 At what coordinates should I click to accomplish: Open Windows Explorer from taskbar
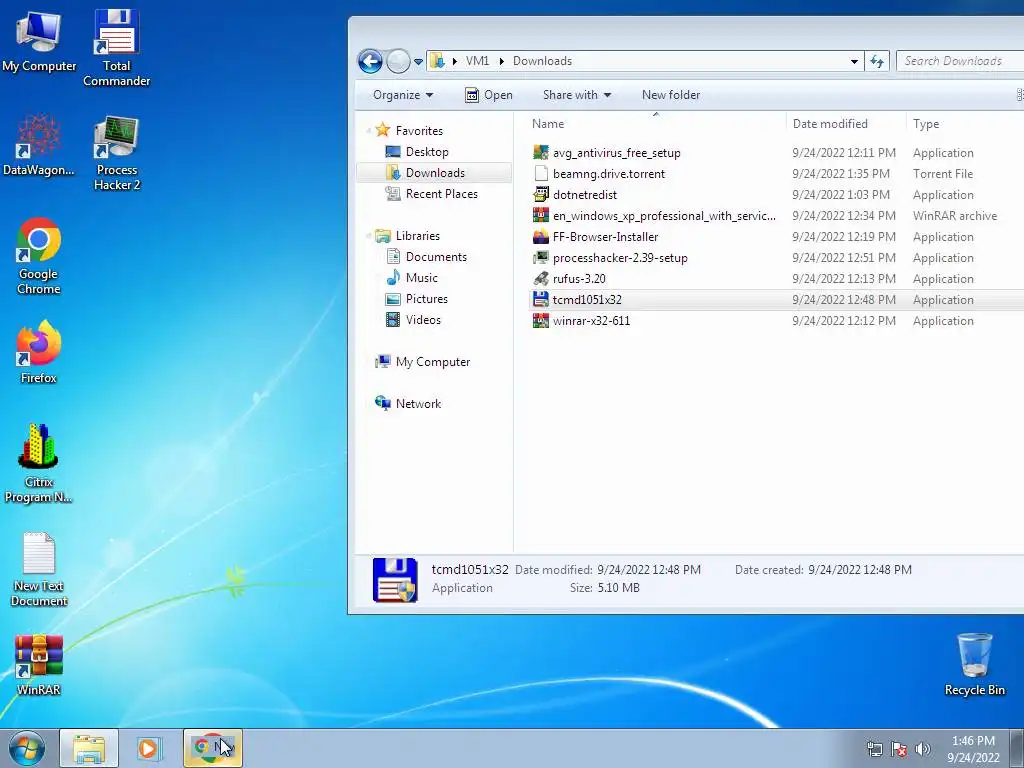[x=89, y=748]
